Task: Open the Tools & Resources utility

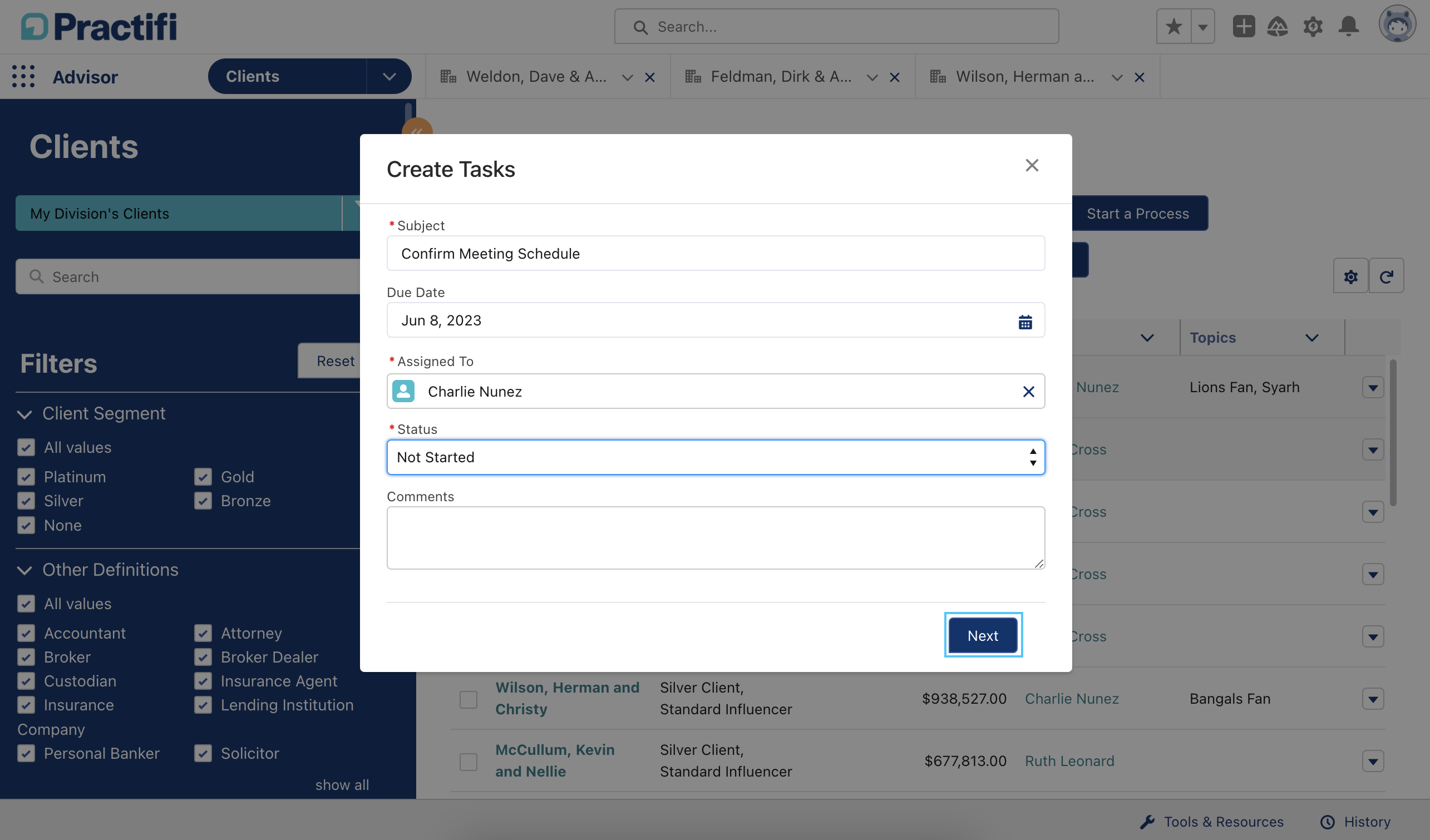Action: coord(1211,822)
